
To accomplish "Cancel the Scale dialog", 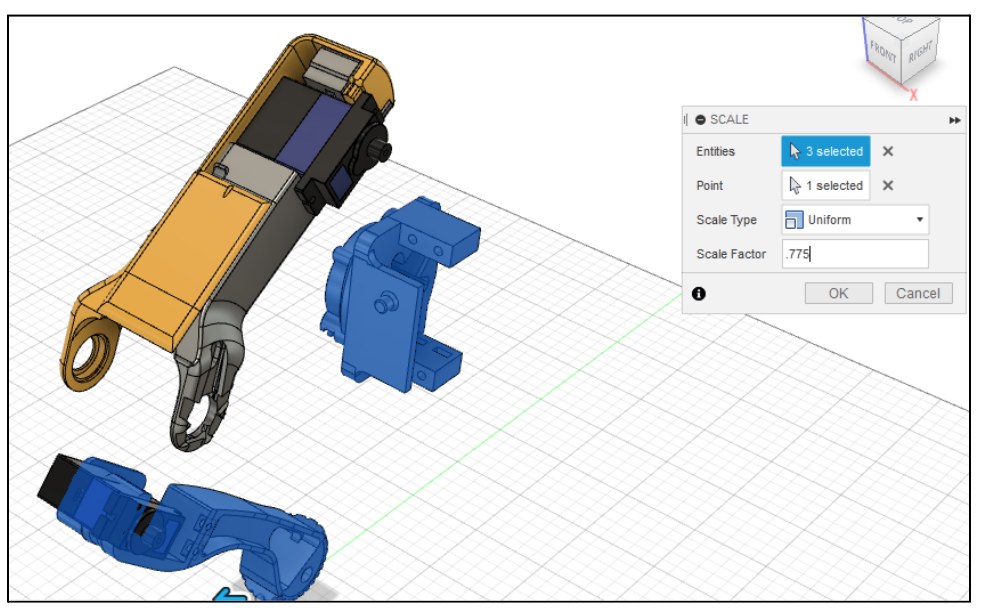I will point(918,293).
